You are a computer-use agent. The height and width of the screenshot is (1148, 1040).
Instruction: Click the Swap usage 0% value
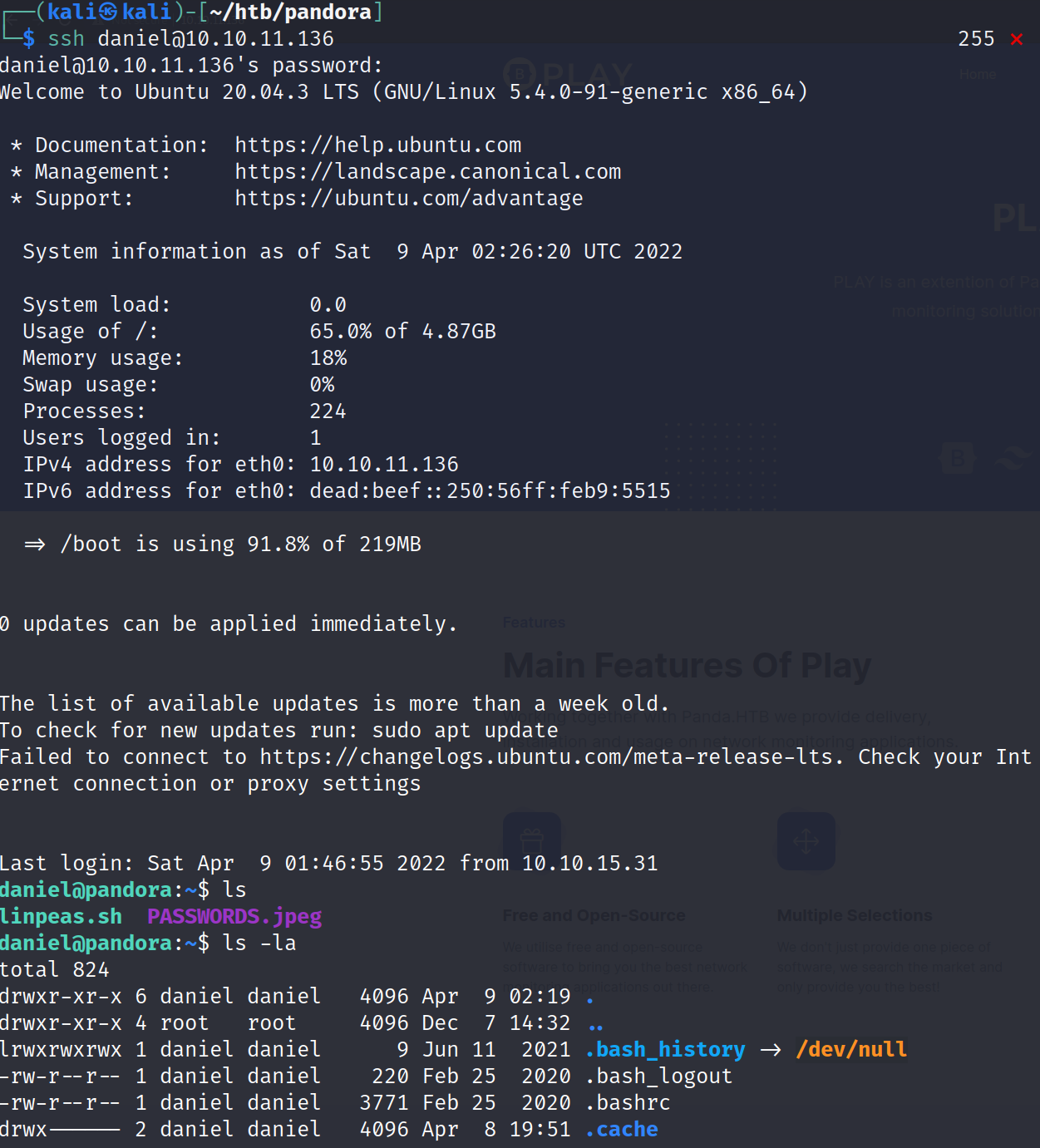coord(322,385)
